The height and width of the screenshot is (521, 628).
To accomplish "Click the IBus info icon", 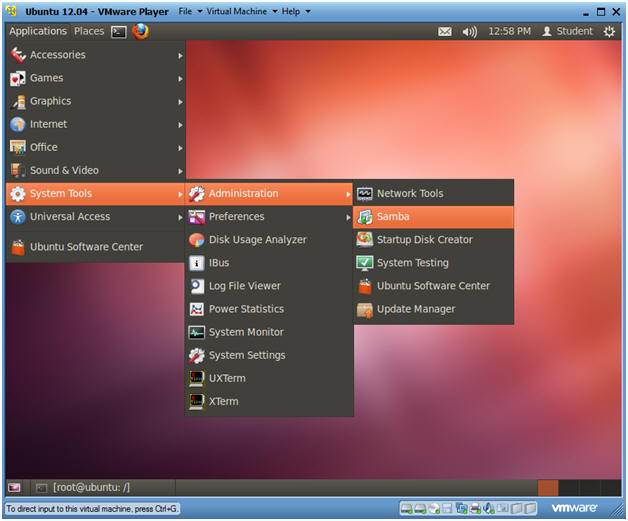I will 197,263.
